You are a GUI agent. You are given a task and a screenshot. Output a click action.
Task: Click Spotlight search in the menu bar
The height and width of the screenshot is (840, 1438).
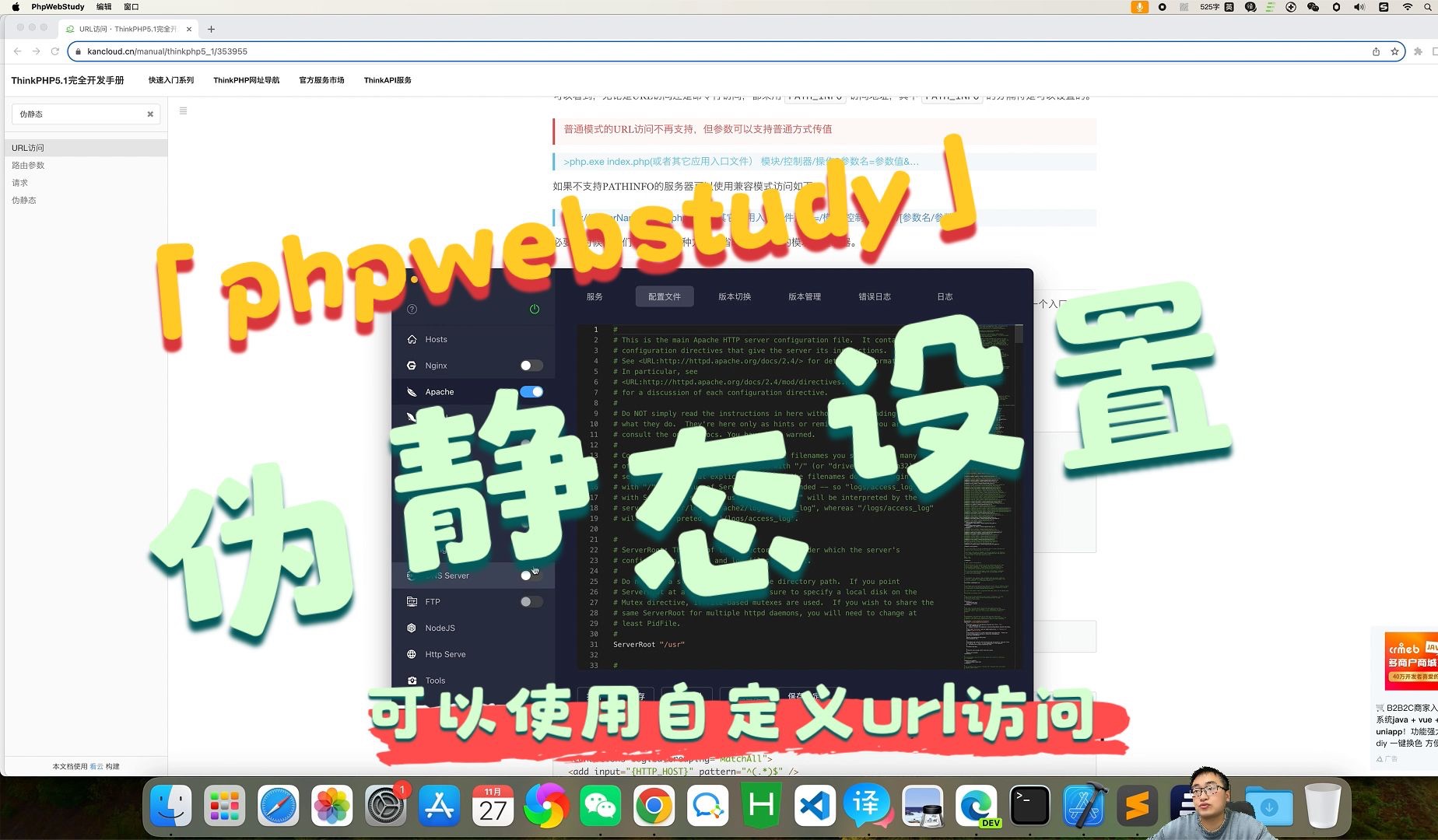click(x=1428, y=7)
